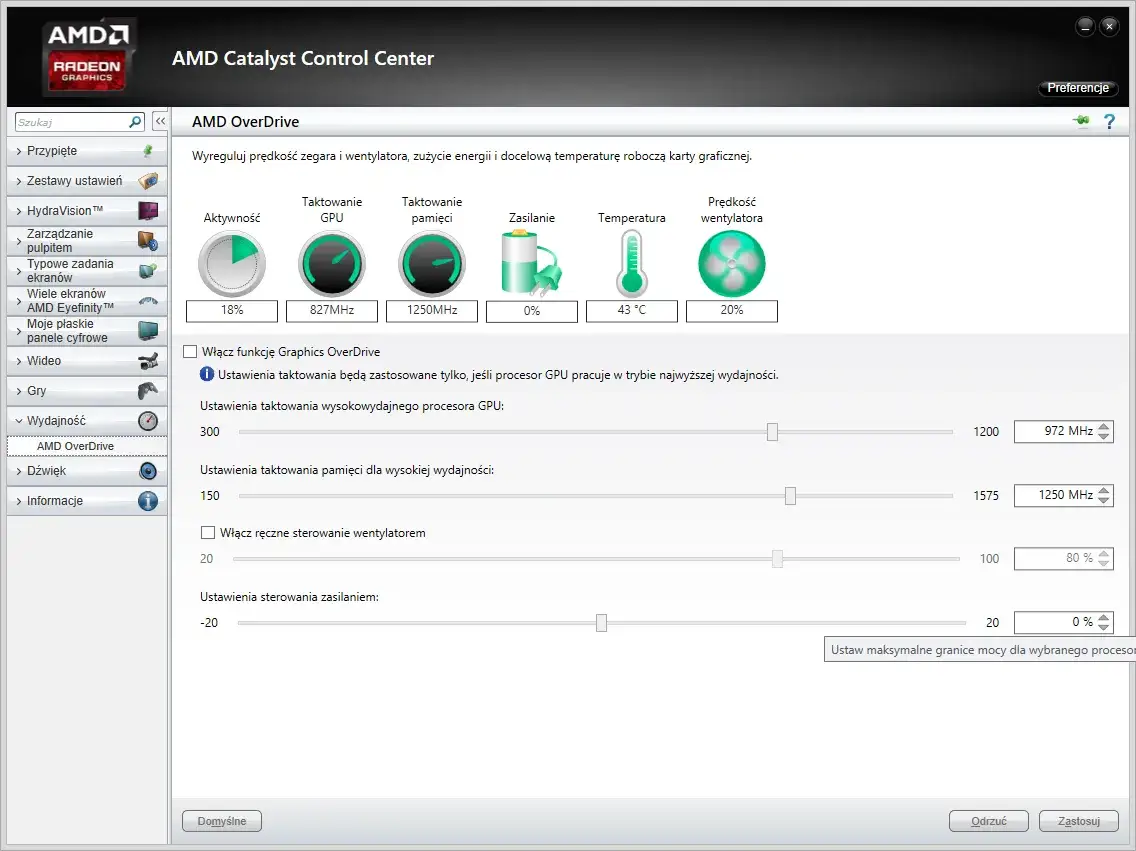Open help with the question mark icon
1136x851 pixels.
(x=1109, y=122)
